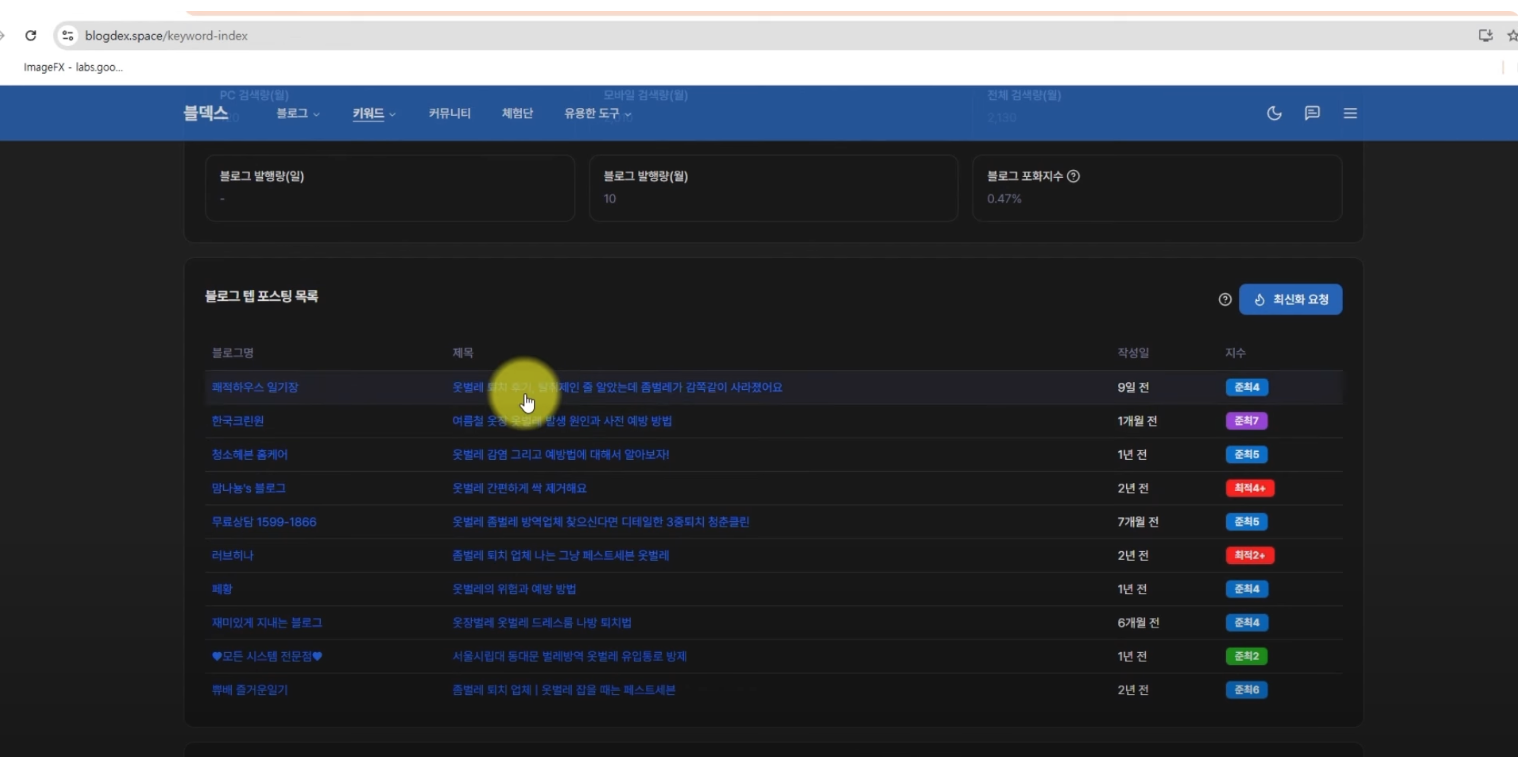
Task: Open blog 재미있게 지내는 블로그
Action: click(x=267, y=622)
